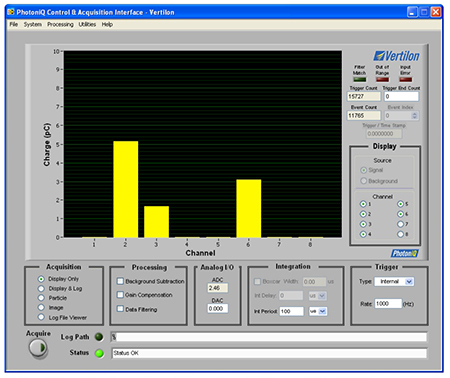Open the System menu
Screen dimensions: 450x378
[x=33, y=24]
